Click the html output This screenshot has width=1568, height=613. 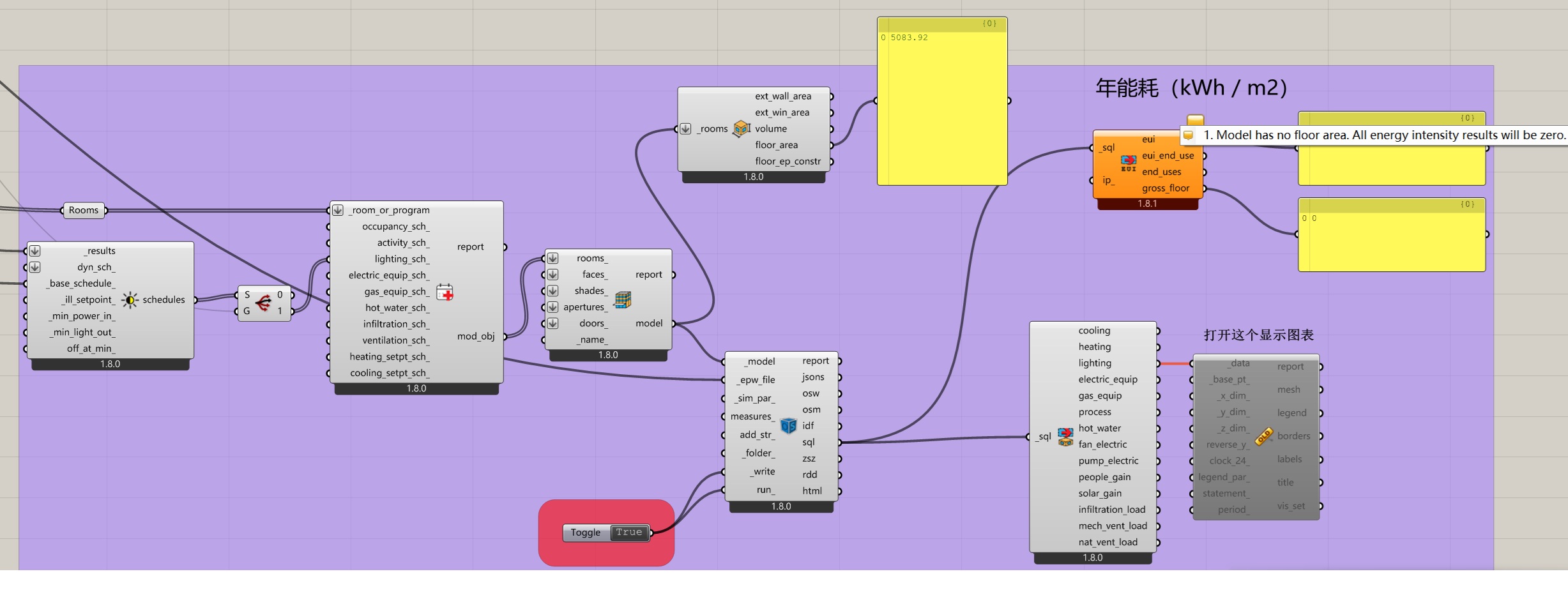812,491
